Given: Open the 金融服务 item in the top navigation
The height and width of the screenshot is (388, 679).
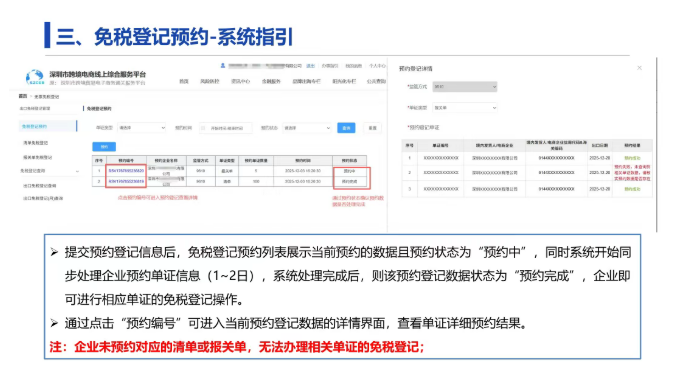Looking at the screenshot, I should [x=271, y=81].
